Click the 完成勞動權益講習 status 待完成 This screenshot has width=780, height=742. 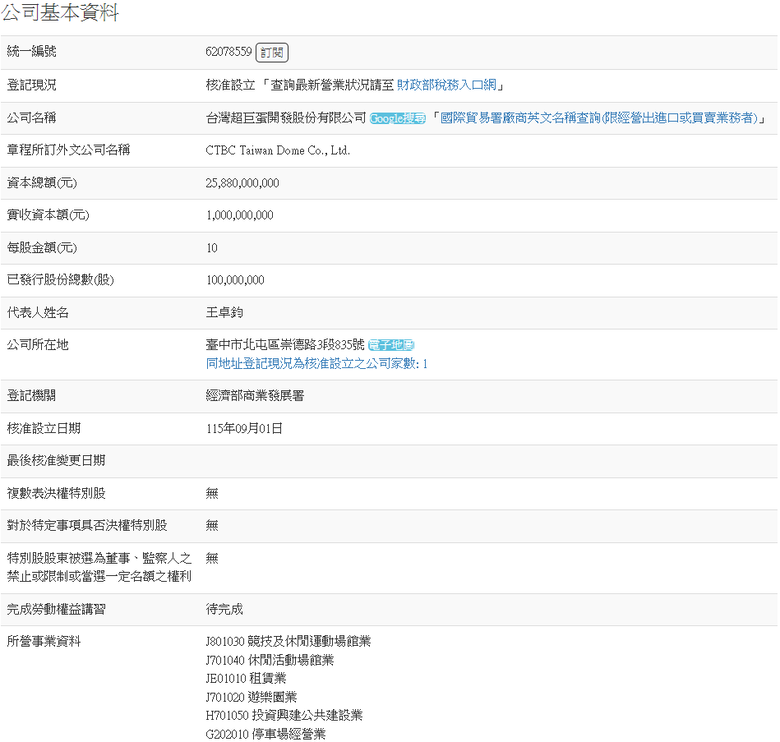tap(224, 609)
